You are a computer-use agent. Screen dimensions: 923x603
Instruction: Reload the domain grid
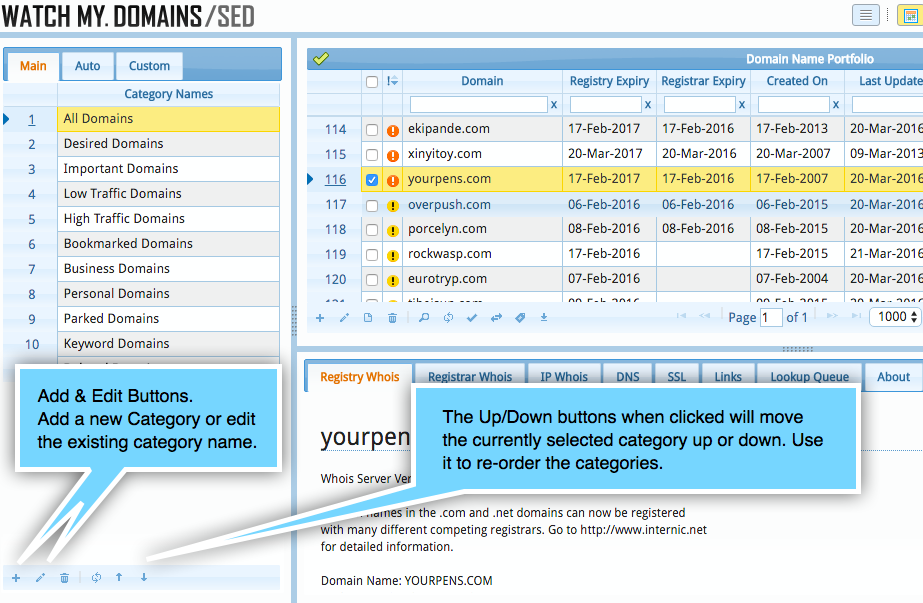click(x=448, y=318)
